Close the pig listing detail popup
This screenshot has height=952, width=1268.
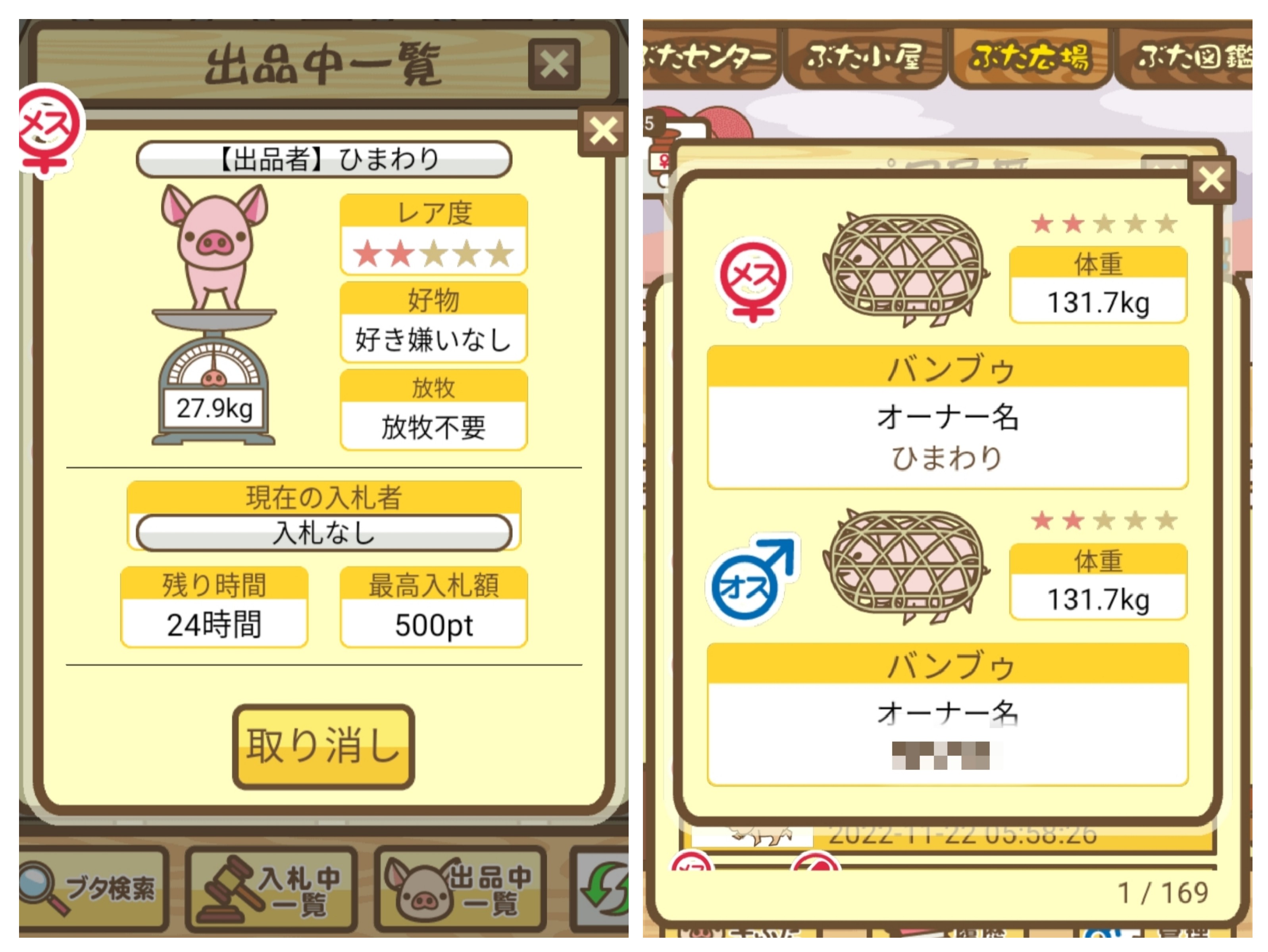tap(603, 131)
